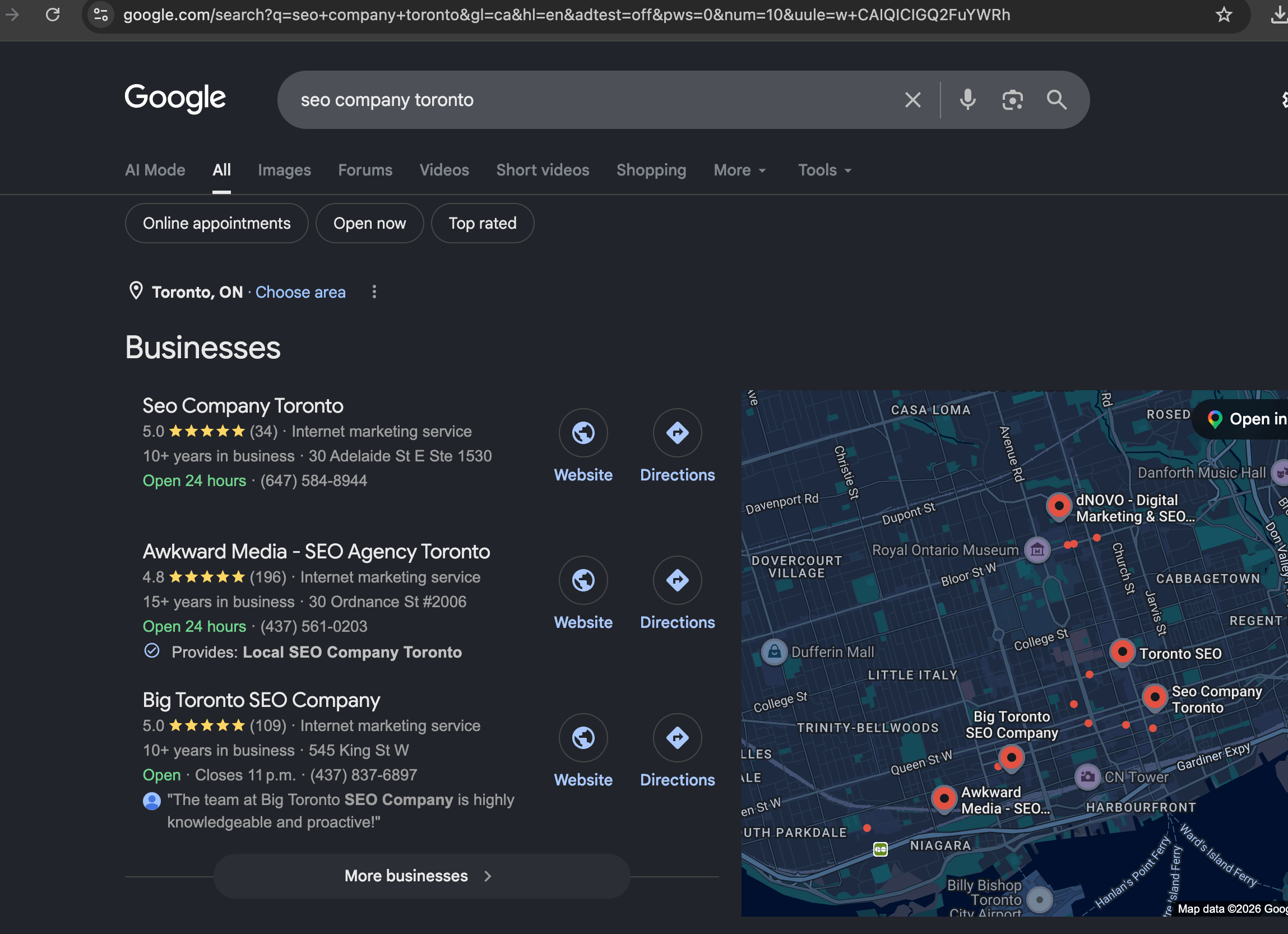
Task: Open Seo Company Toronto website globe icon
Action: (583, 433)
